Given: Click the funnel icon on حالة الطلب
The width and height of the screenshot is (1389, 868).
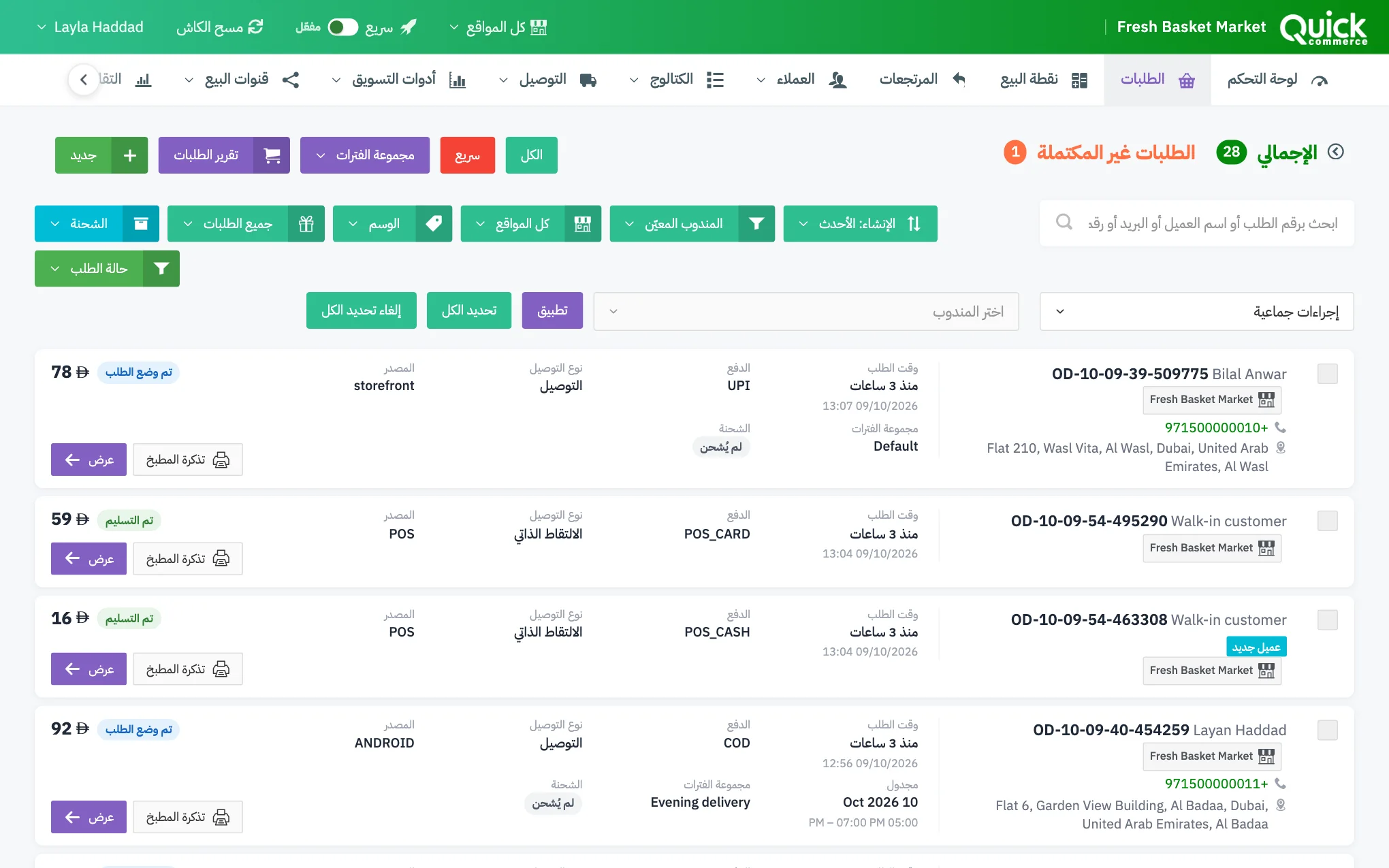Looking at the screenshot, I should pos(161,268).
